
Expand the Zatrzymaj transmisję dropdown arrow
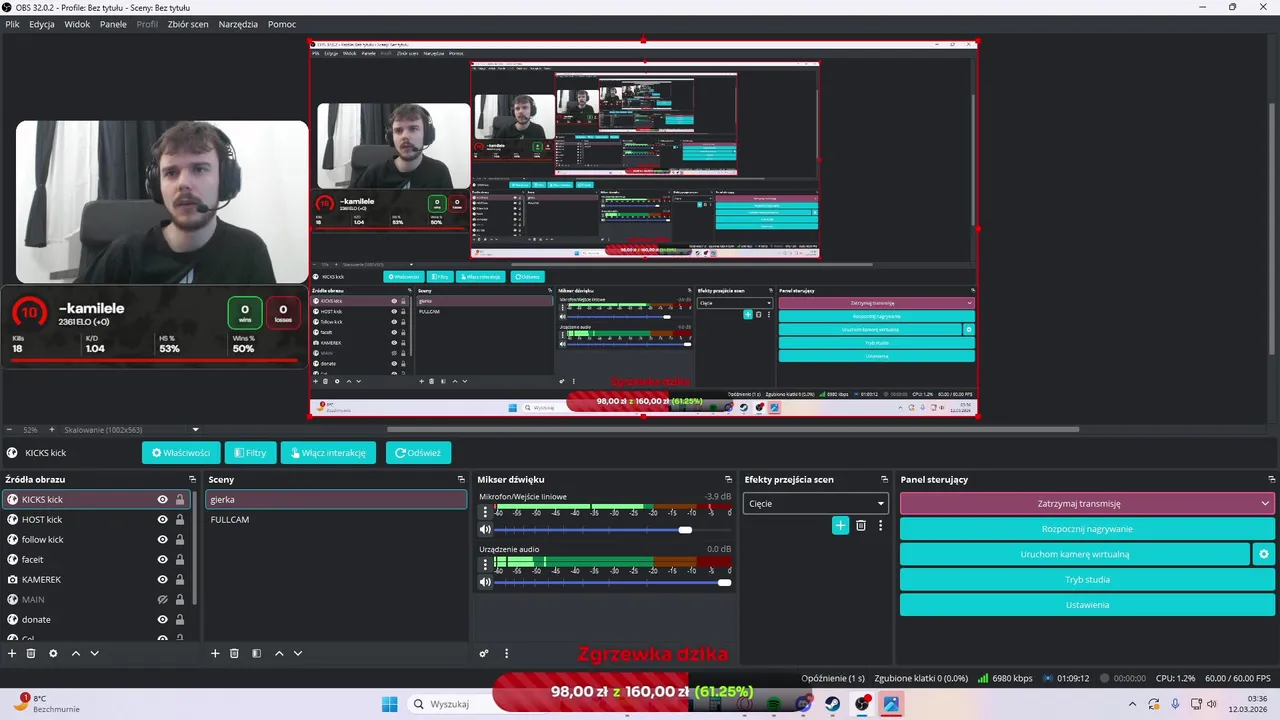point(1265,503)
